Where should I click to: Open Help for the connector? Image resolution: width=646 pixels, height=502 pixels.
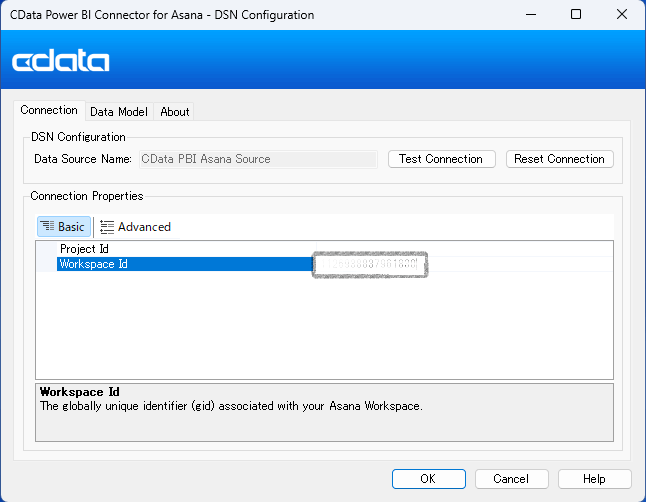click(594, 479)
